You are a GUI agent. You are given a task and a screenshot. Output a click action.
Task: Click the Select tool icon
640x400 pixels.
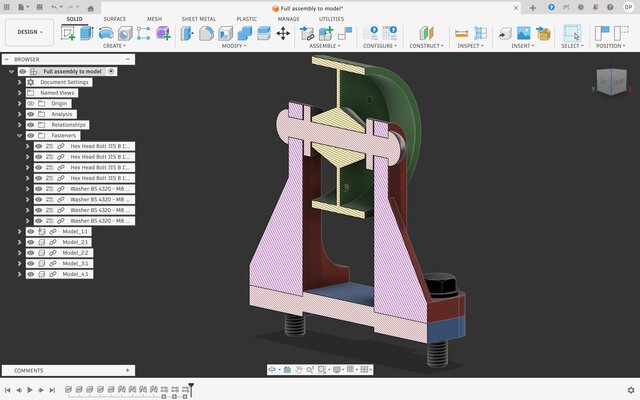point(571,33)
